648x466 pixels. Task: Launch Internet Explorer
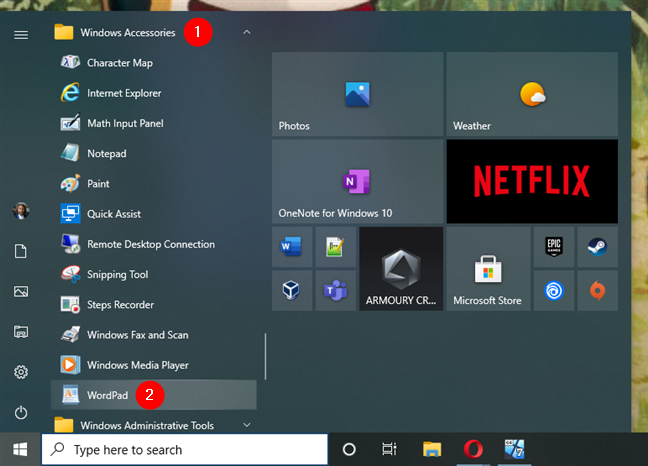tap(153, 93)
